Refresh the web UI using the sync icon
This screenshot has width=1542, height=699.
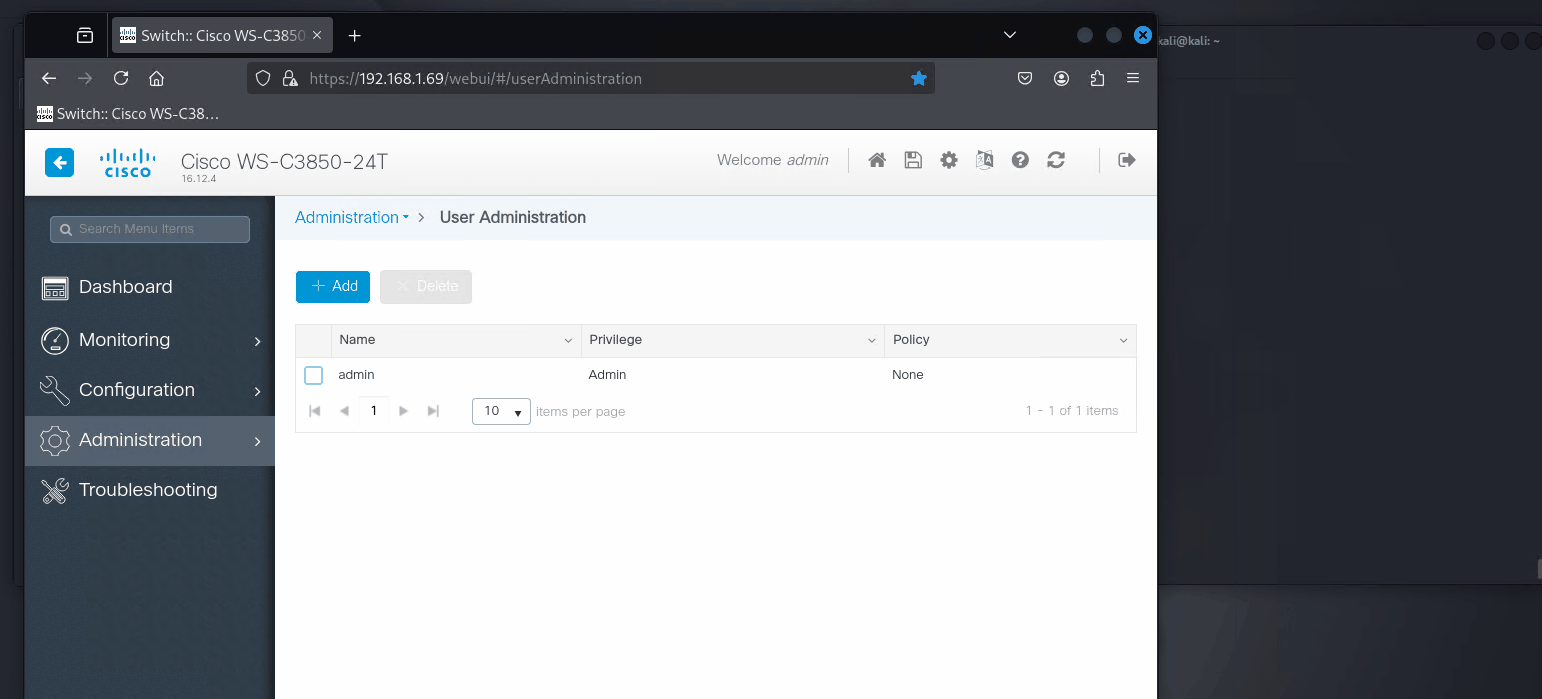click(1056, 160)
